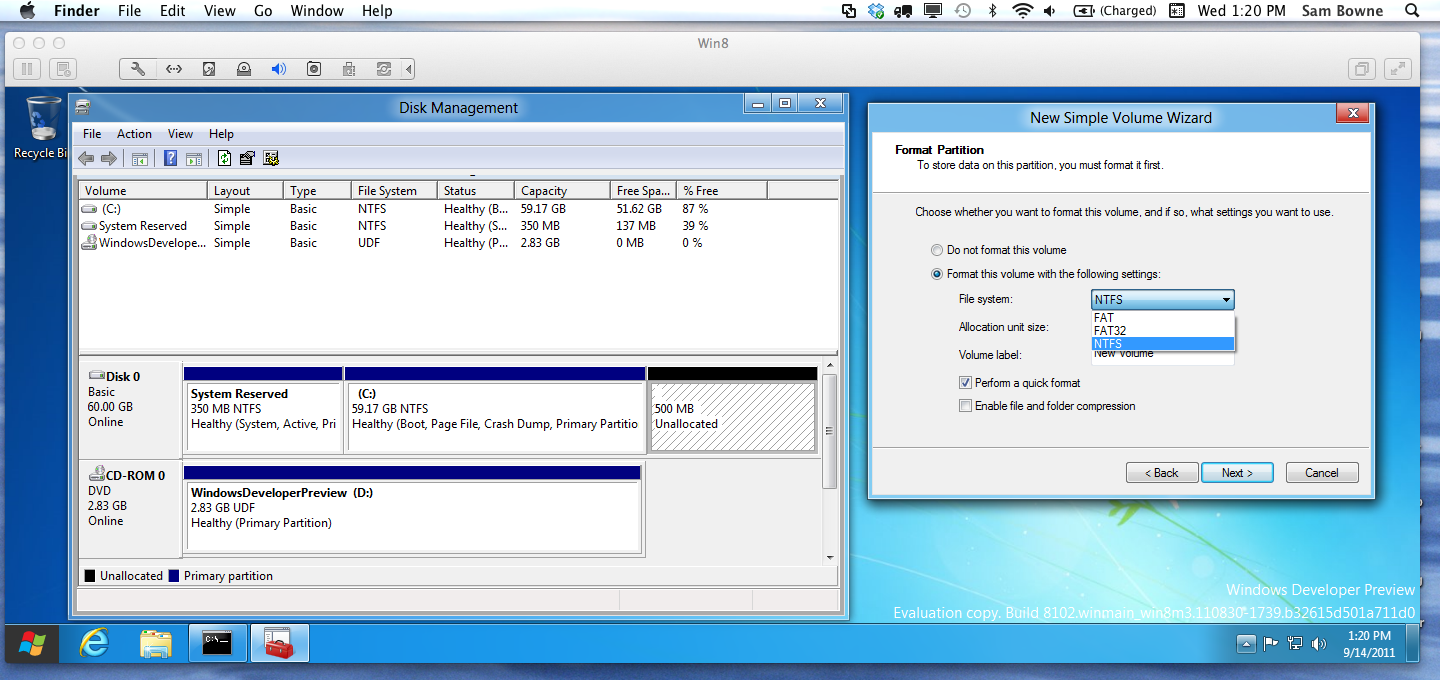Viewport: 1440px width, 680px height.
Task: Click the Refresh icon in Disk Management toolbar
Action: pyautogui.click(x=224, y=158)
